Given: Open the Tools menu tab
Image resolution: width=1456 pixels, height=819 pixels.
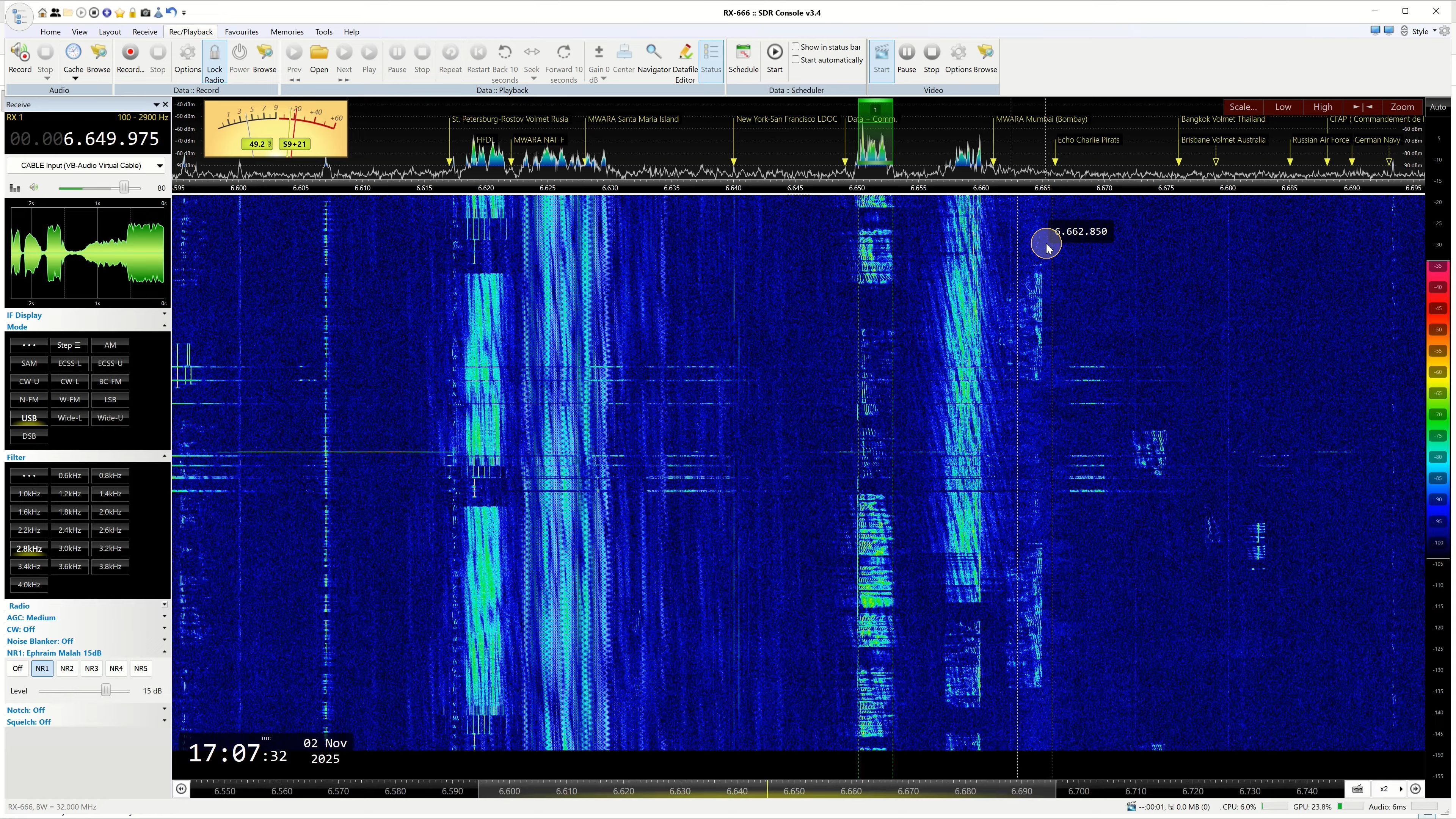Looking at the screenshot, I should (x=323, y=31).
